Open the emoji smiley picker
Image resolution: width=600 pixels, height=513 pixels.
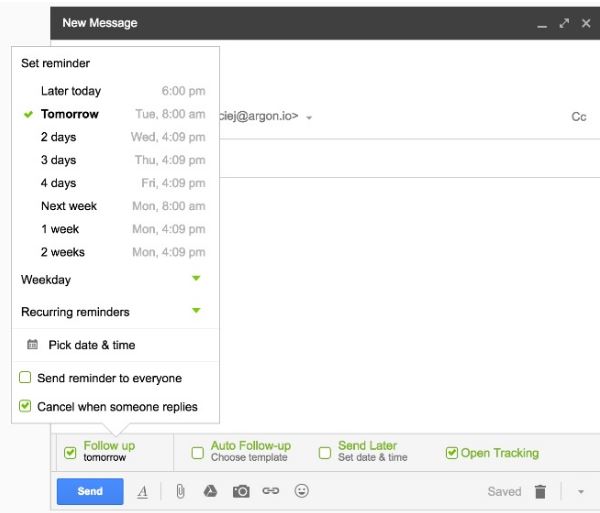301,491
